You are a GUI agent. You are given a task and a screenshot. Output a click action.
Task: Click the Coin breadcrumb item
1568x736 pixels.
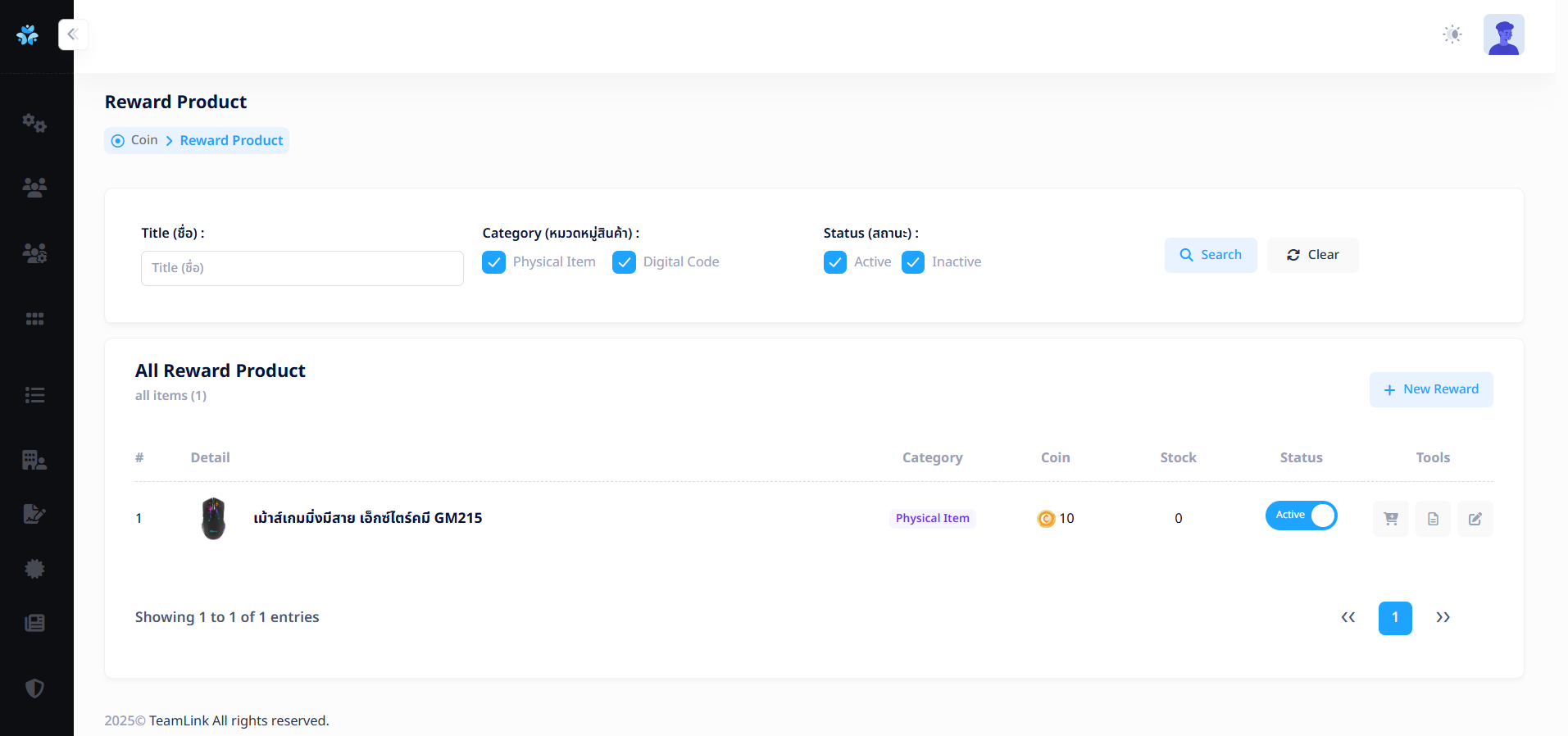click(144, 140)
